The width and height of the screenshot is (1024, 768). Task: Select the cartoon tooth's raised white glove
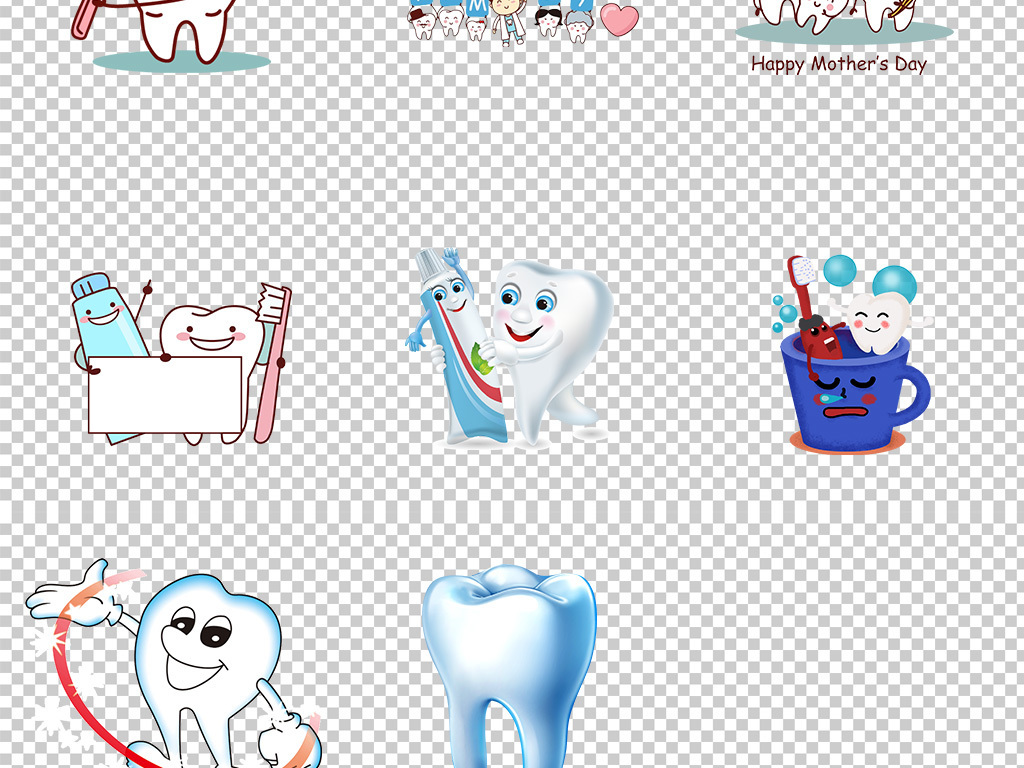tap(68, 598)
